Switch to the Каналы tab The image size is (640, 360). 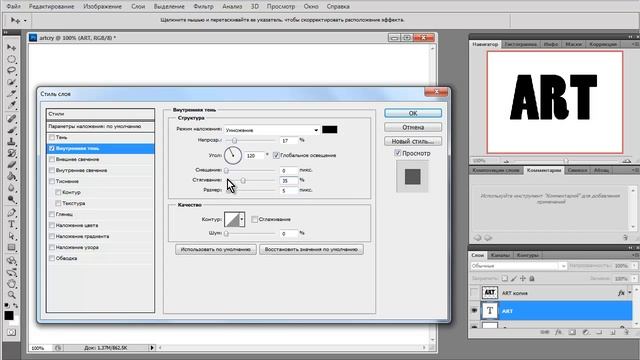click(500, 255)
